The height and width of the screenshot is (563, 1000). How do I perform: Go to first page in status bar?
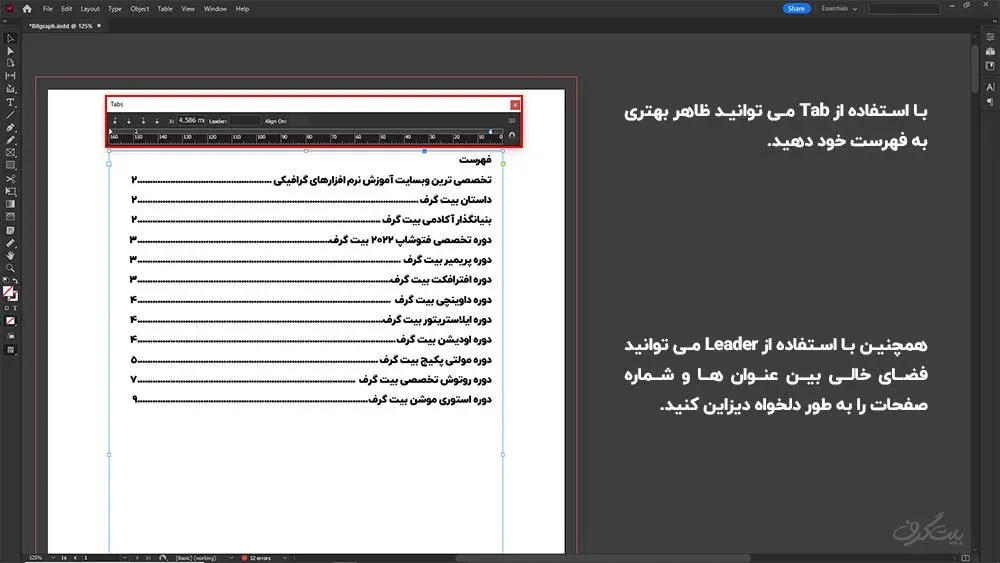[64, 558]
